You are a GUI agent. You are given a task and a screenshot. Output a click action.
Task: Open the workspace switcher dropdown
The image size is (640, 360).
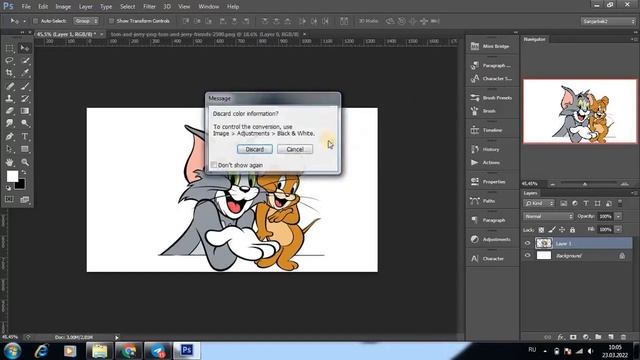[608, 21]
